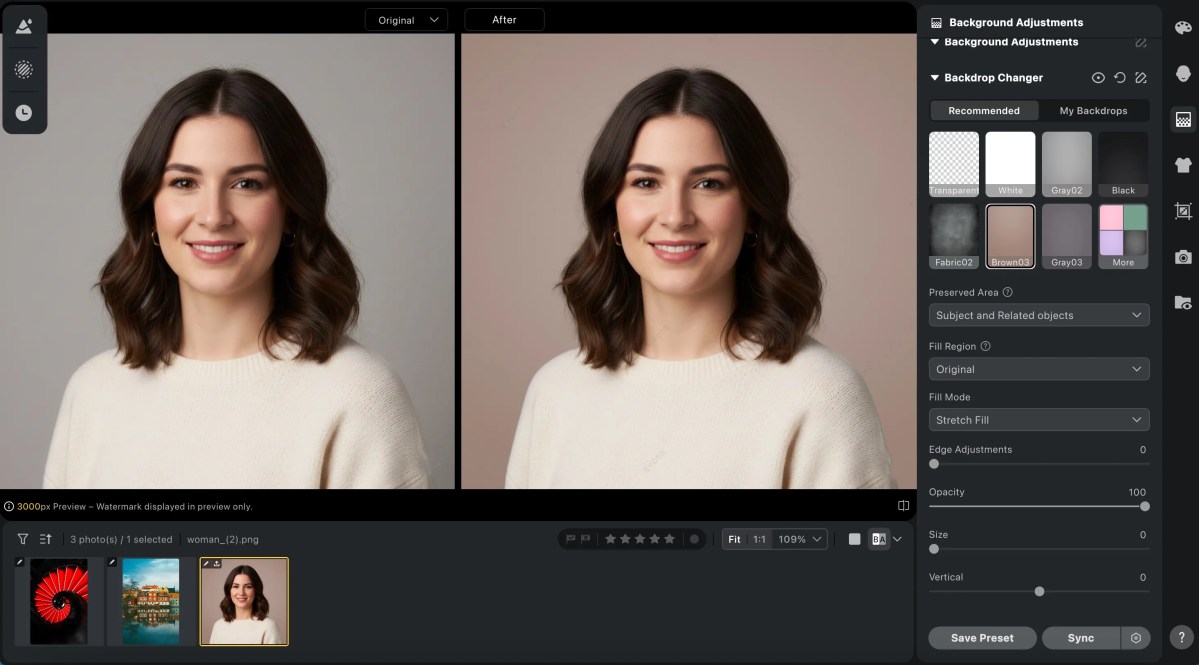Toggle Backdrop Changer preview eye icon
1199x665 pixels.
1097,77
